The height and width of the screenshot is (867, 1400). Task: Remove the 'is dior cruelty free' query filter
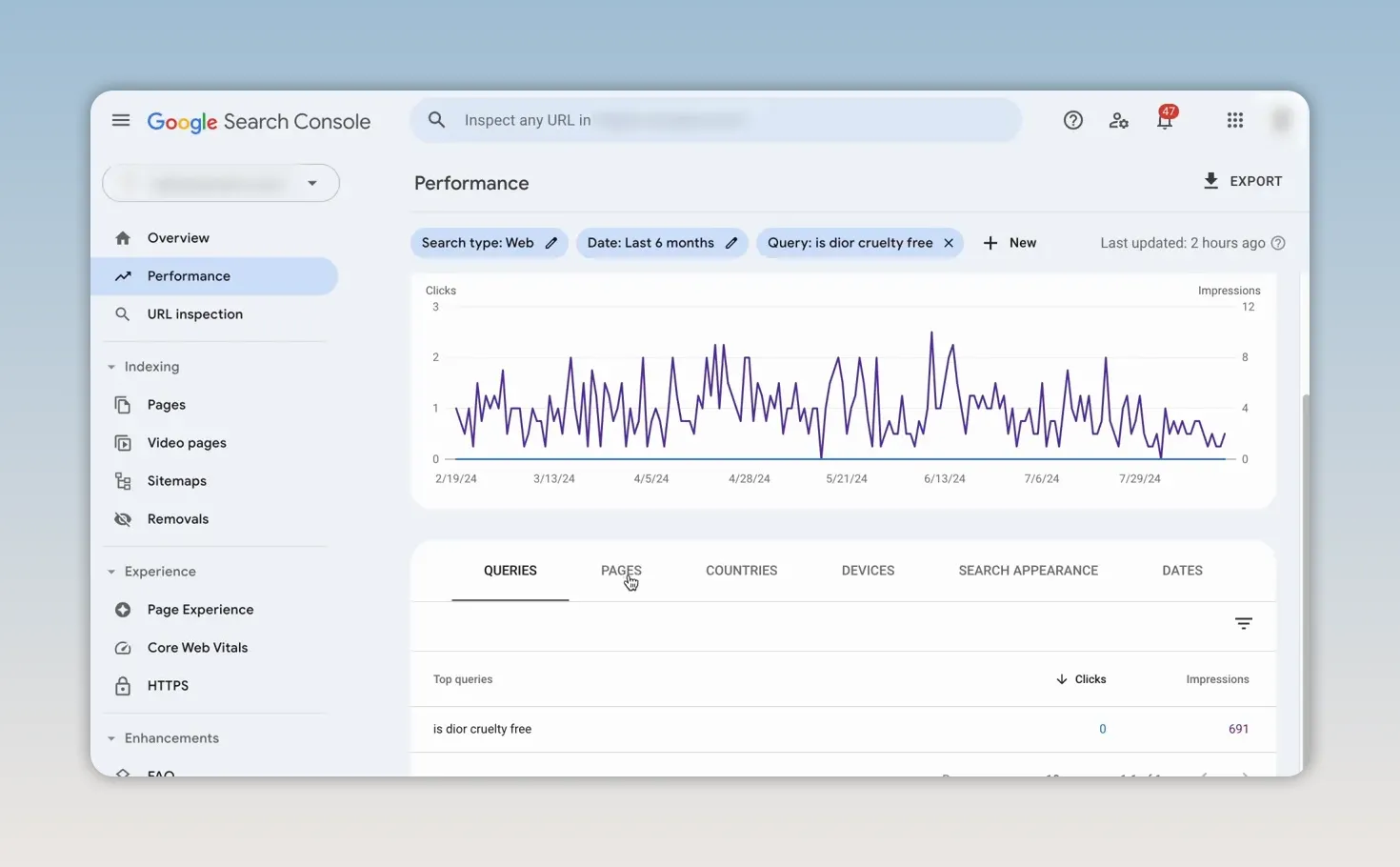[x=949, y=243]
